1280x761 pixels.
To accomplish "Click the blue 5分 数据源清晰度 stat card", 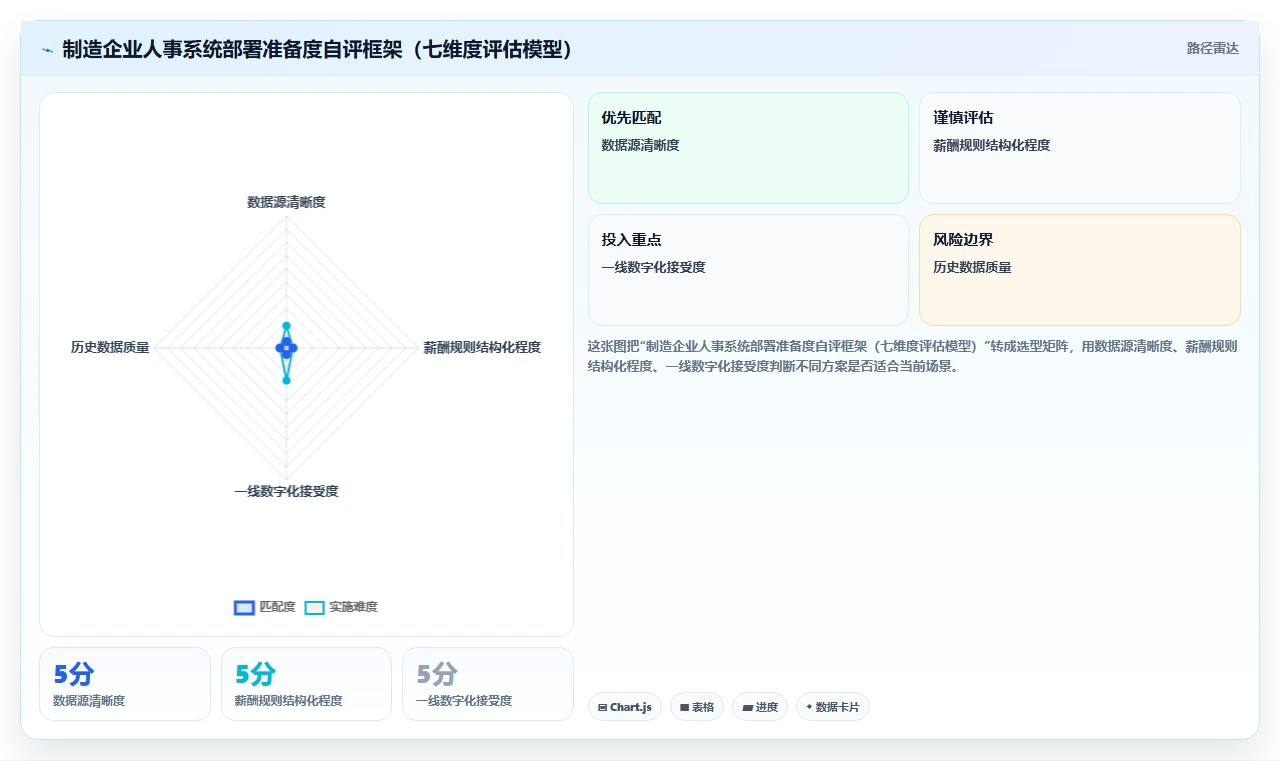I will tap(125, 684).
